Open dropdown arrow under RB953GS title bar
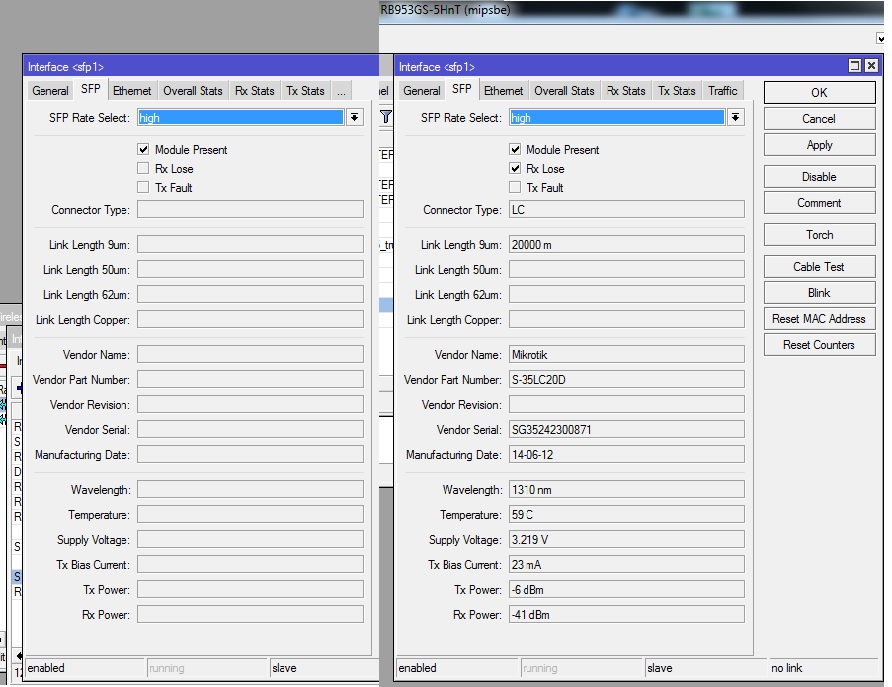The image size is (892, 687). (881, 39)
